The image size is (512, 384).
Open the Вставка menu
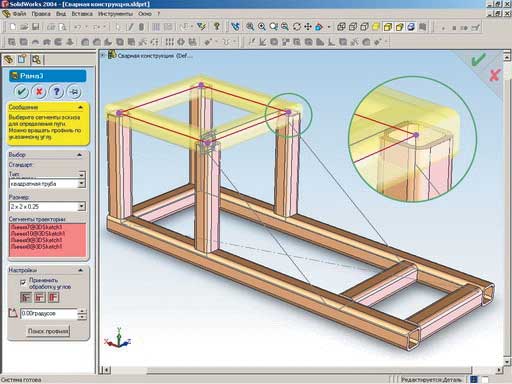82,14
